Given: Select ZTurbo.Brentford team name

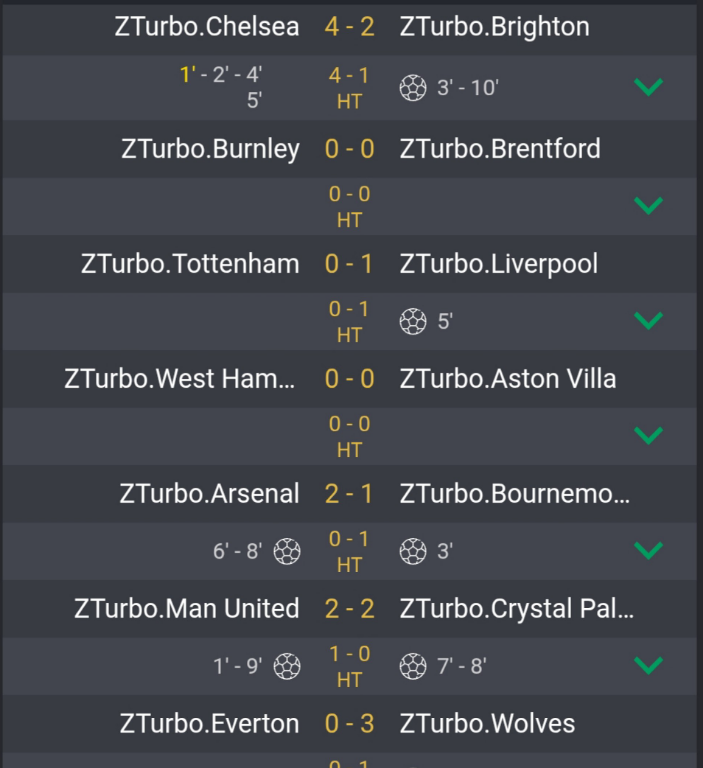Looking at the screenshot, I should coord(500,149).
